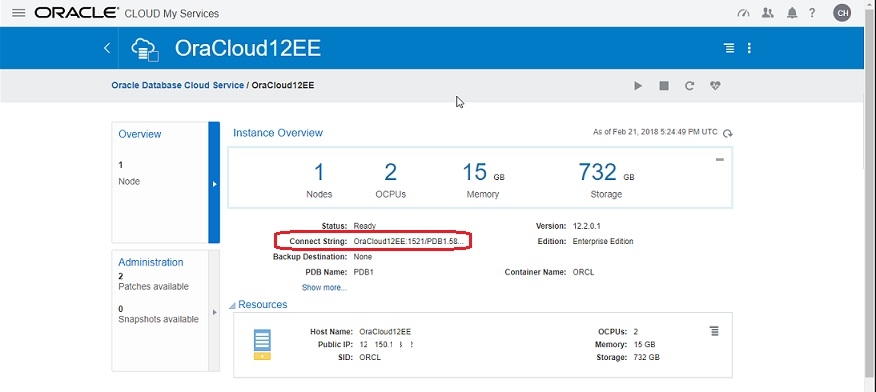Open the users icon in header
The width and height of the screenshot is (876, 392).
pyautogui.click(x=768, y=13)
